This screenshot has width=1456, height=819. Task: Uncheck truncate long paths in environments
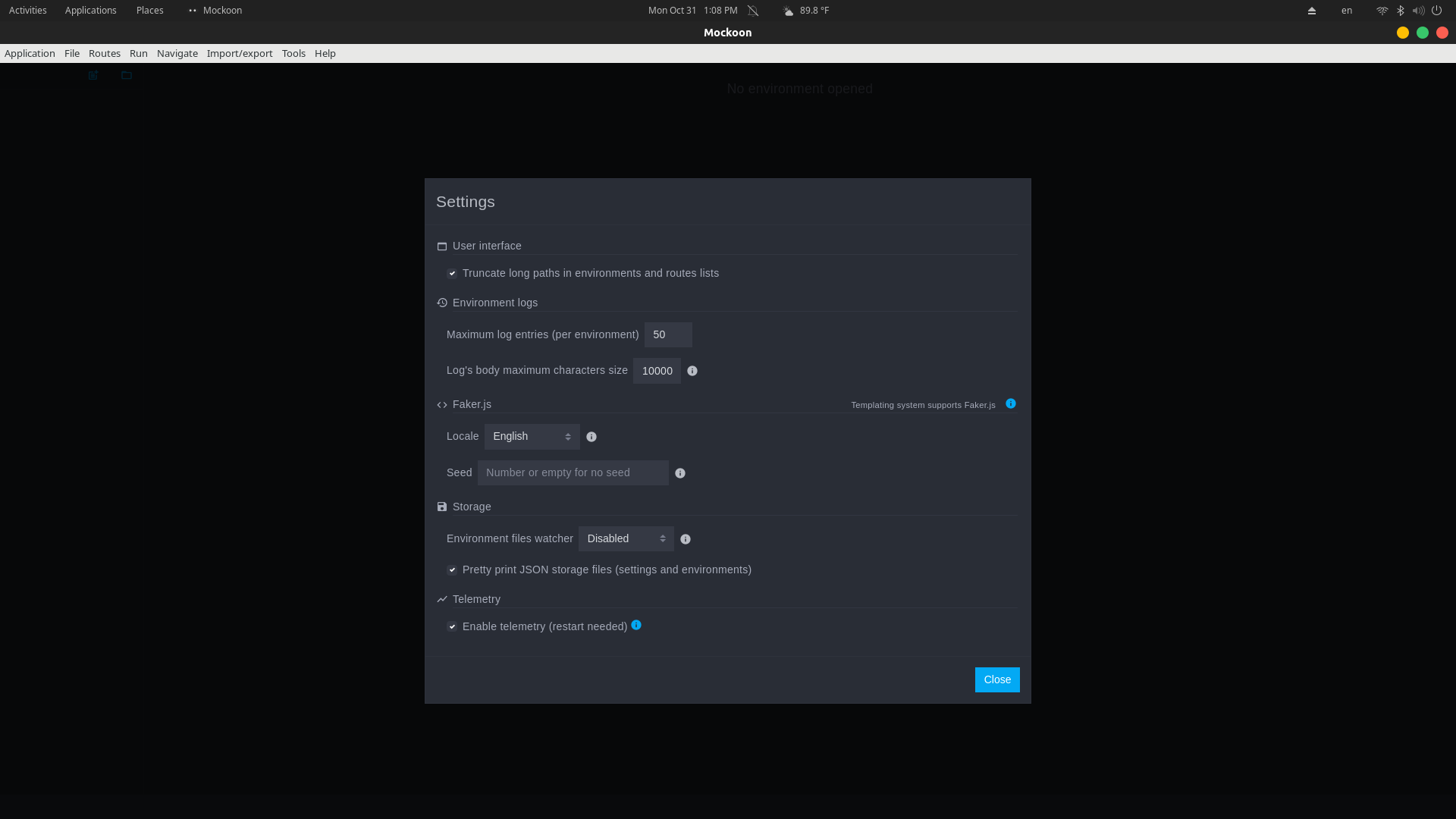point(451,273)
